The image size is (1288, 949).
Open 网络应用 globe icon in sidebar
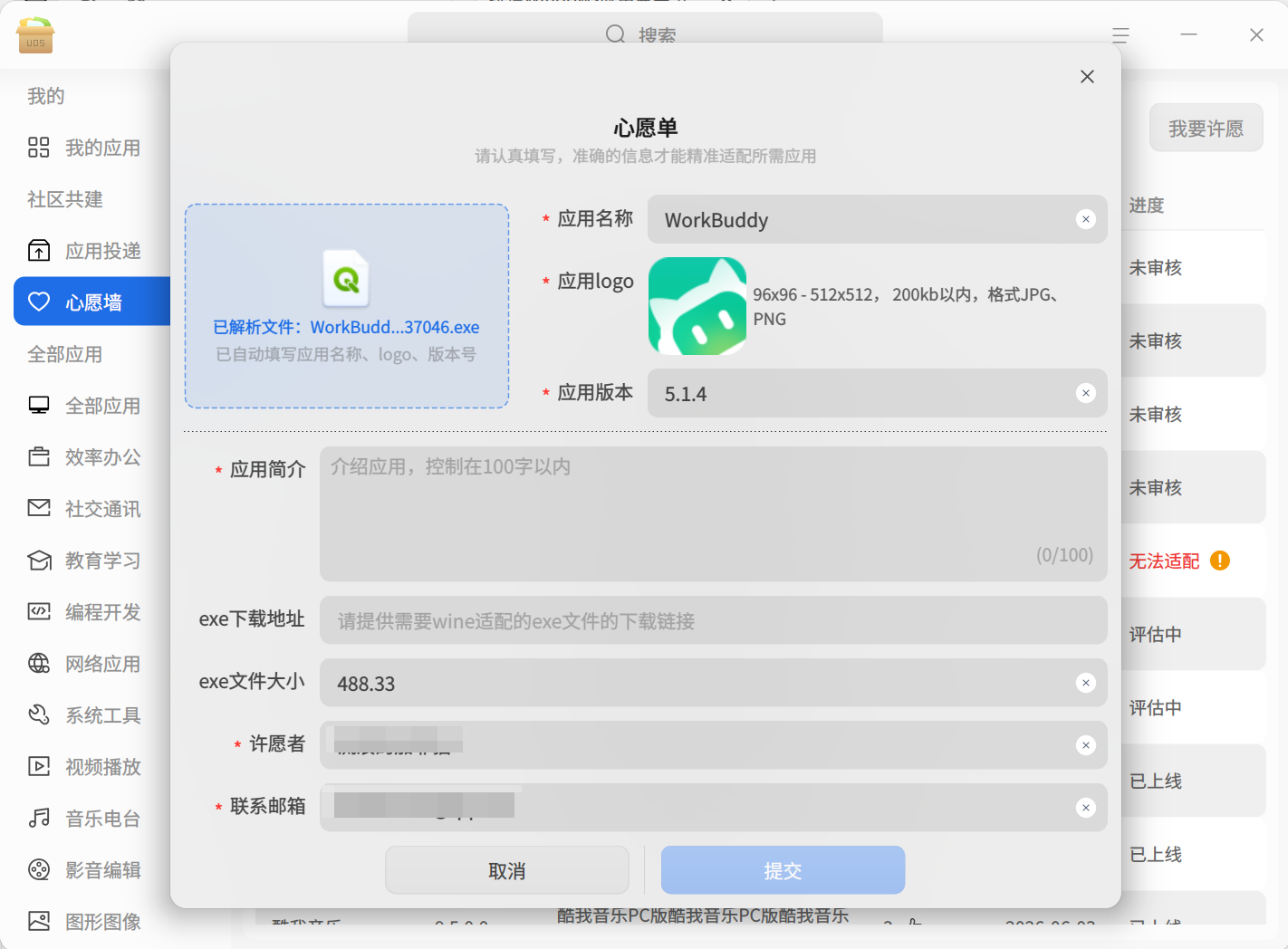(39, 664)
